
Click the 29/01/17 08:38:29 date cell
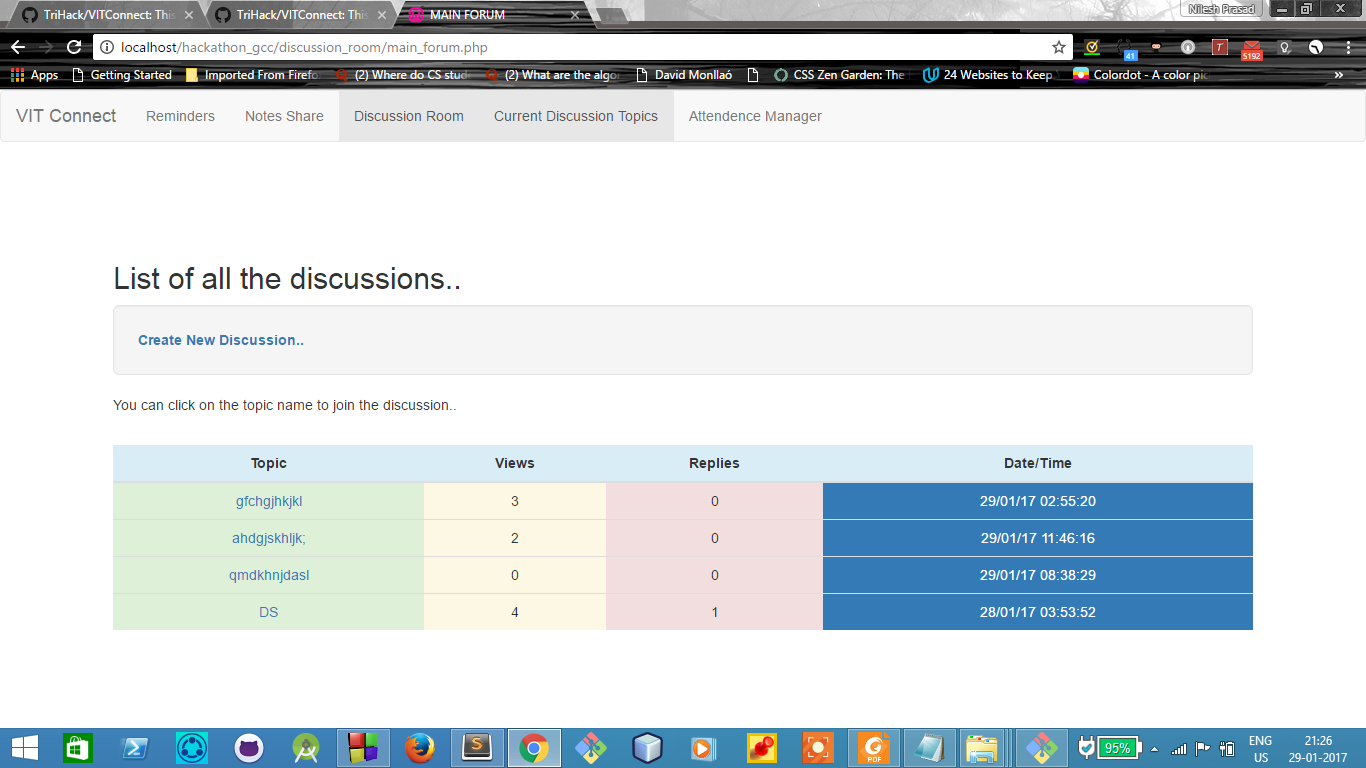[x=1038, y=575]
